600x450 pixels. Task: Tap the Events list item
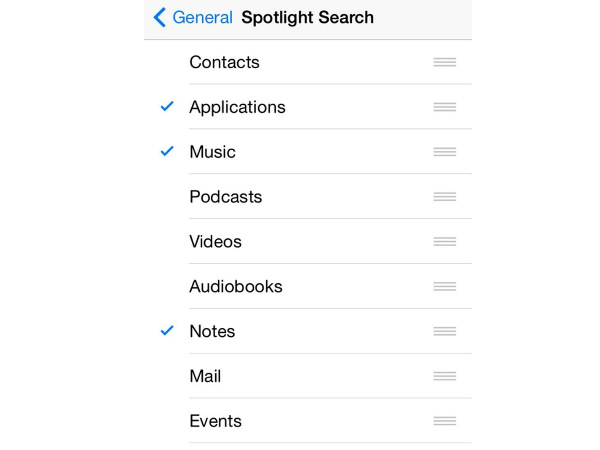[x=308, y=421]
